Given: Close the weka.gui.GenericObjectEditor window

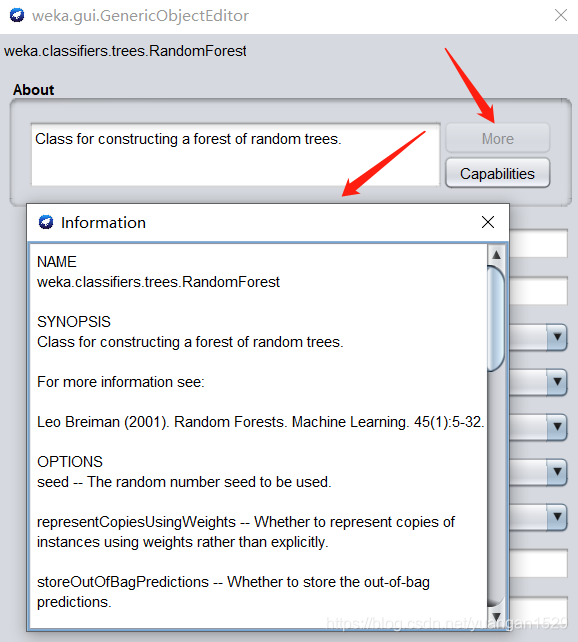Looking at the screenshot, I should pos(561,15).
